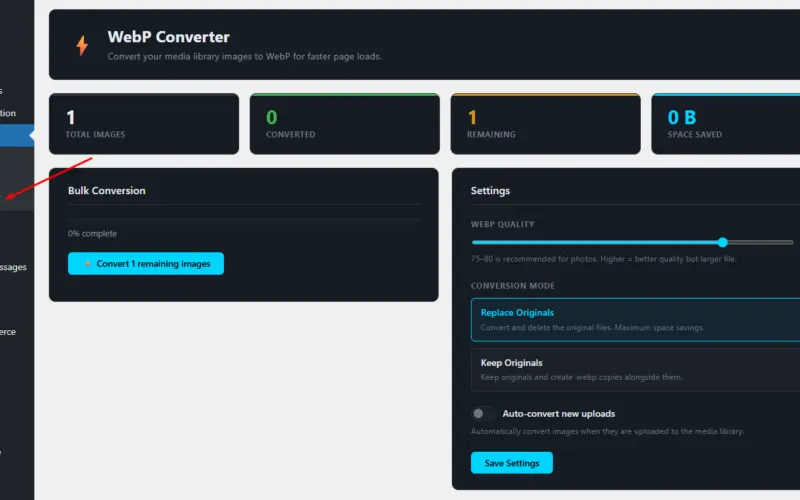800x500 pixels.
Task: Click the Save Settings button
Action: [x=512, y=463]
